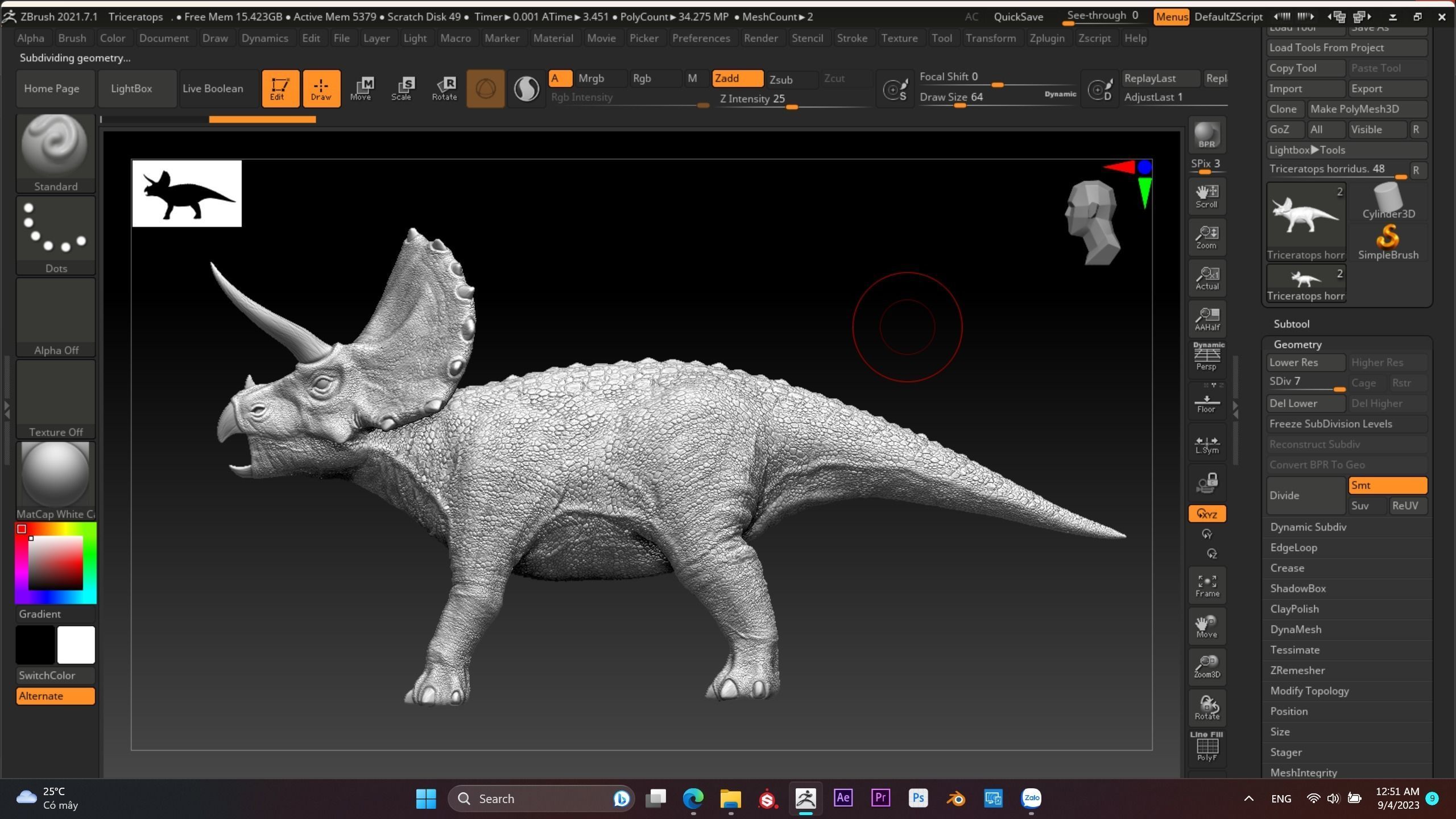This screenshot has width=1456, height=819.
Task: Open the Zplugin menu
Action: click(1046, 38)
